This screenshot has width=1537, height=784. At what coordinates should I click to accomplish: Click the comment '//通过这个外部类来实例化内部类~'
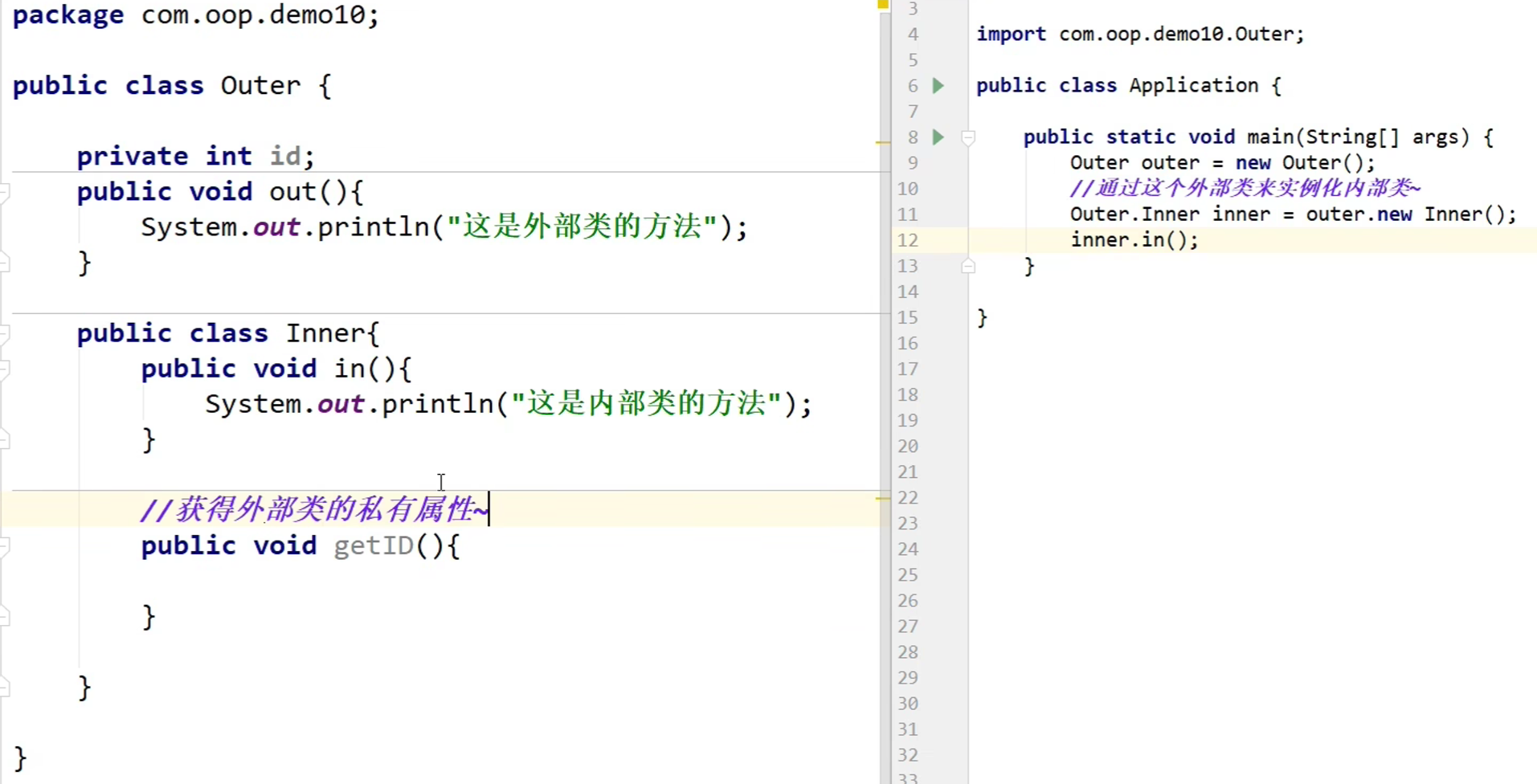(1245, 188)
